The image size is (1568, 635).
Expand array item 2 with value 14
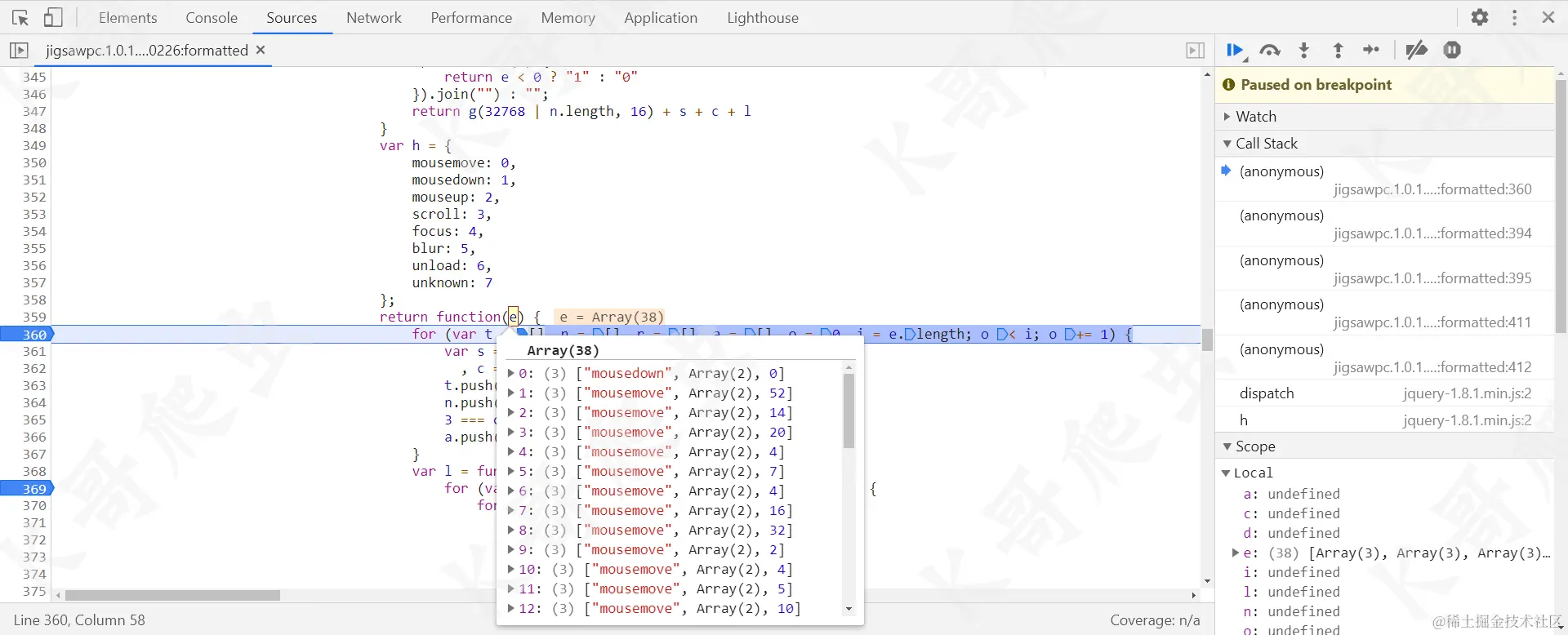pos(511,413)
